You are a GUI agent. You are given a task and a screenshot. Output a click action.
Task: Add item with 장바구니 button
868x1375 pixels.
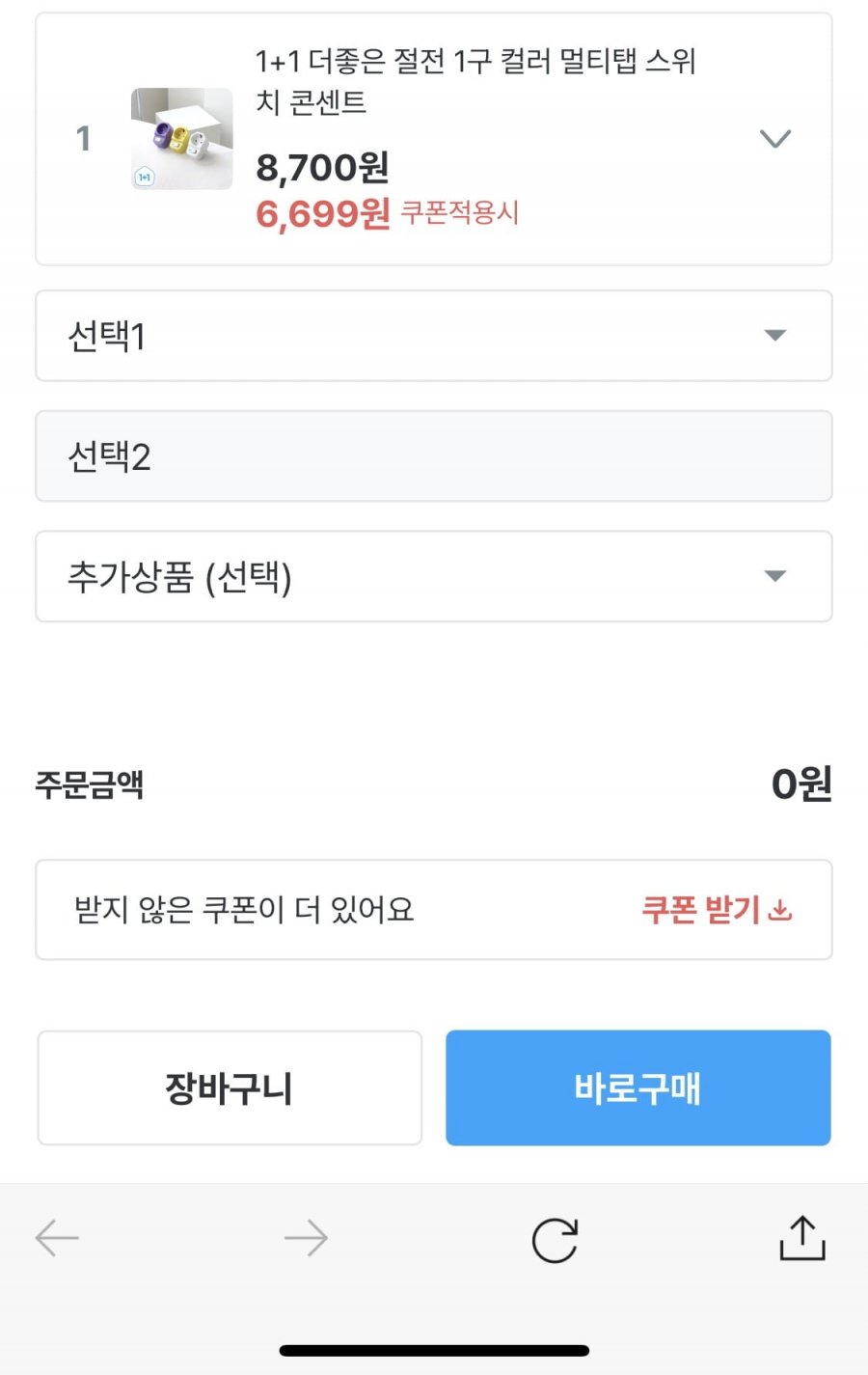tap(230, 1087)
